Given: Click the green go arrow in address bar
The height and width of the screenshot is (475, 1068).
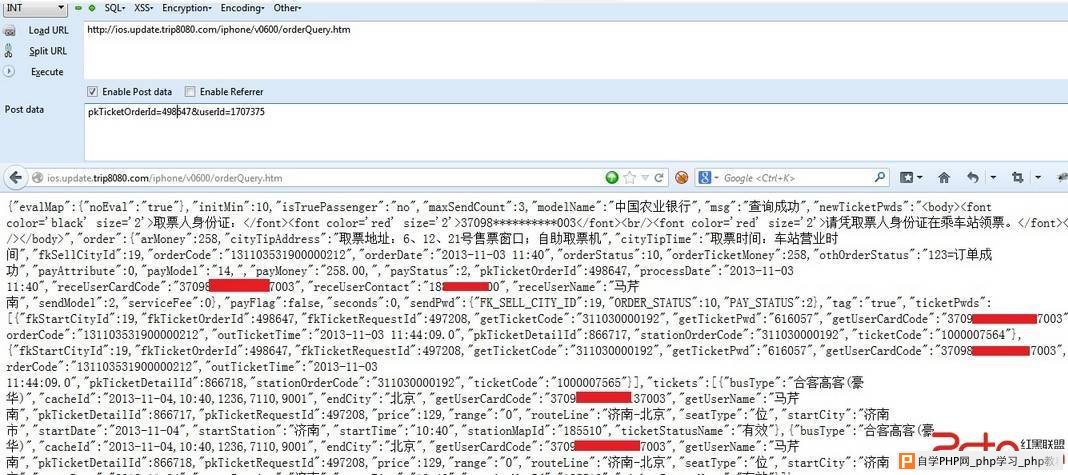Looking at the screenshot, I should coord(612,177).
